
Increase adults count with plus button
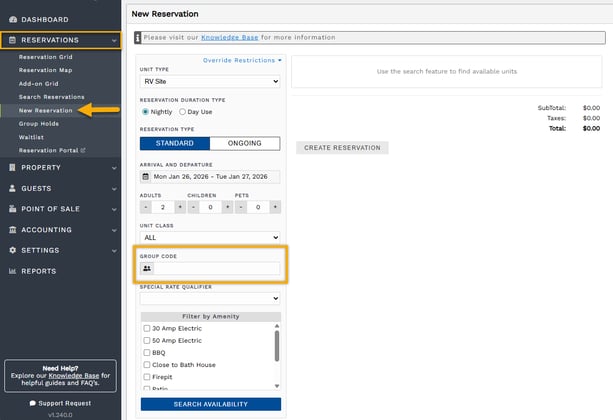pyautogui.click(x=180, y=207)
